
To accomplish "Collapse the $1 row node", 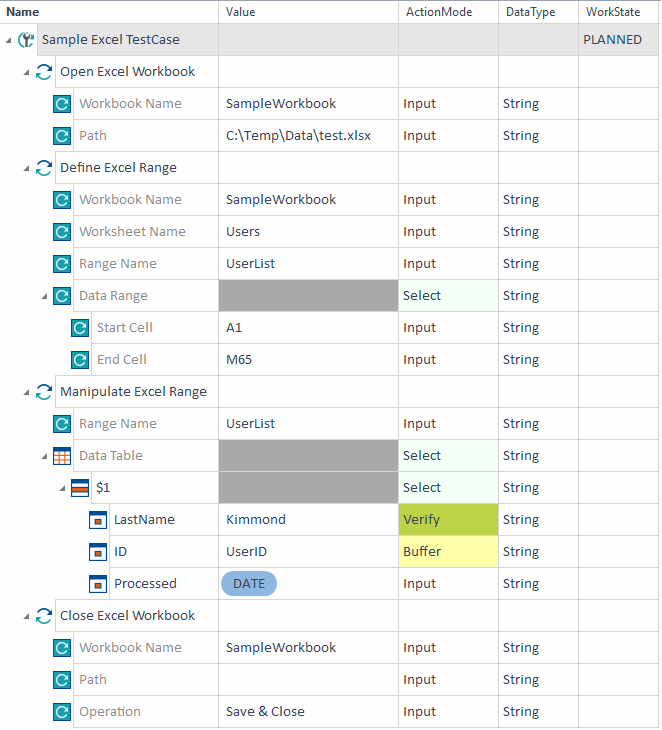I will [63, 488].
